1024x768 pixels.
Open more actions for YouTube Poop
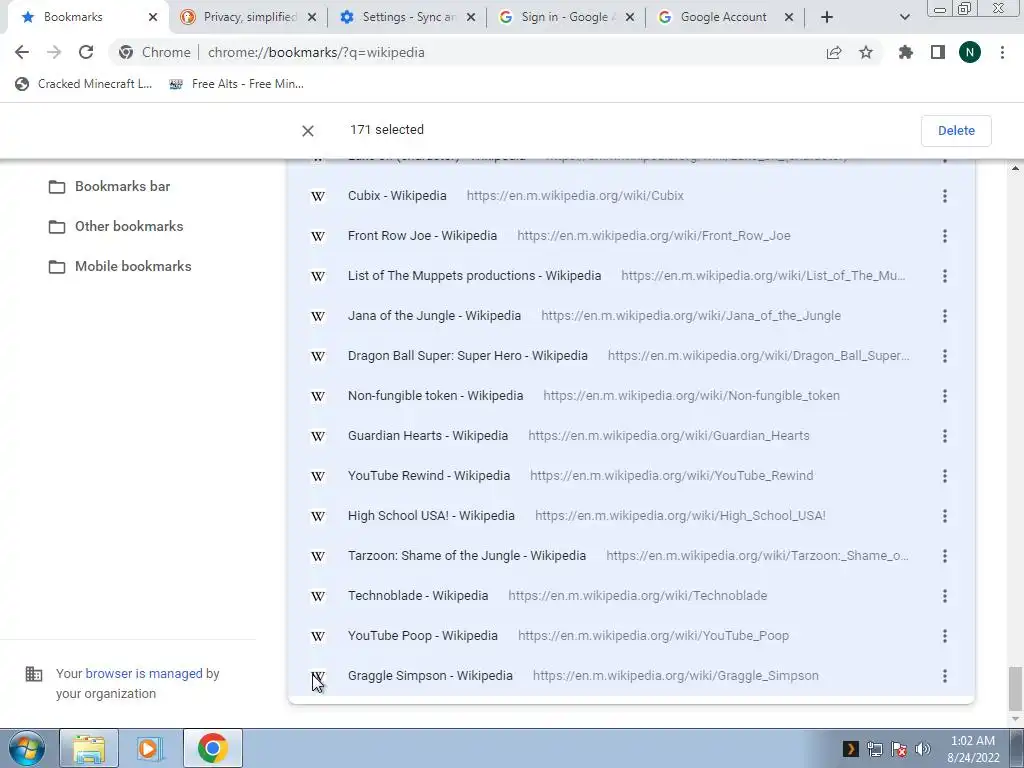click(x=944, y=636)
